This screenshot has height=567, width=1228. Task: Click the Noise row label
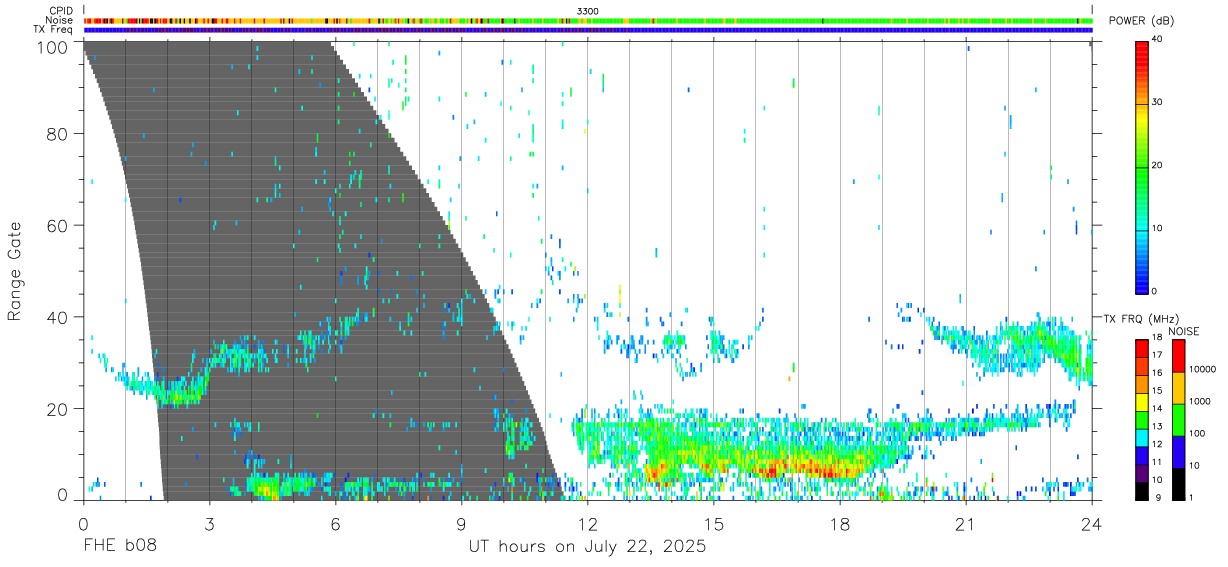coord(61,20)
